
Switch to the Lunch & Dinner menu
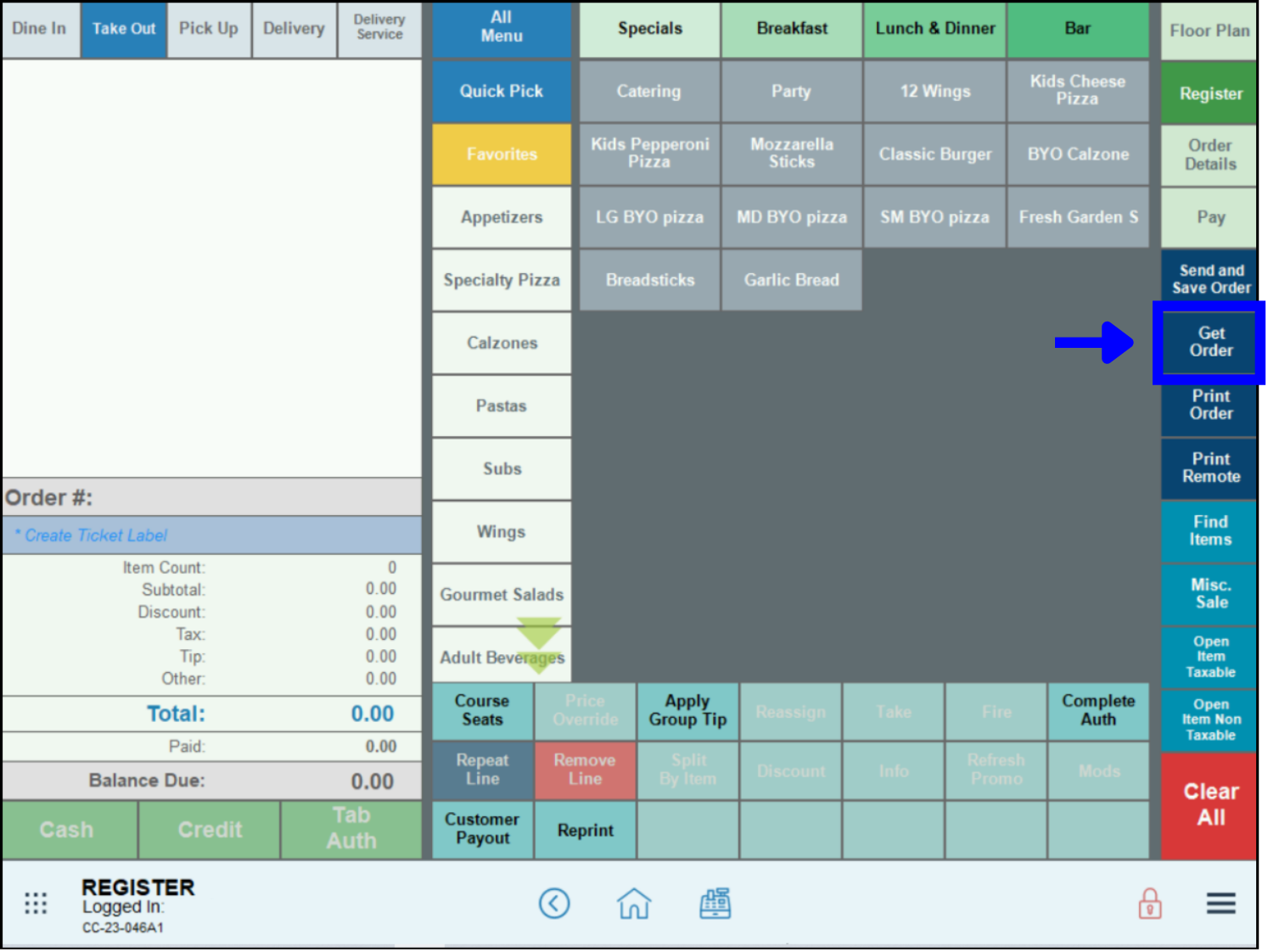[x=934, y=29]
